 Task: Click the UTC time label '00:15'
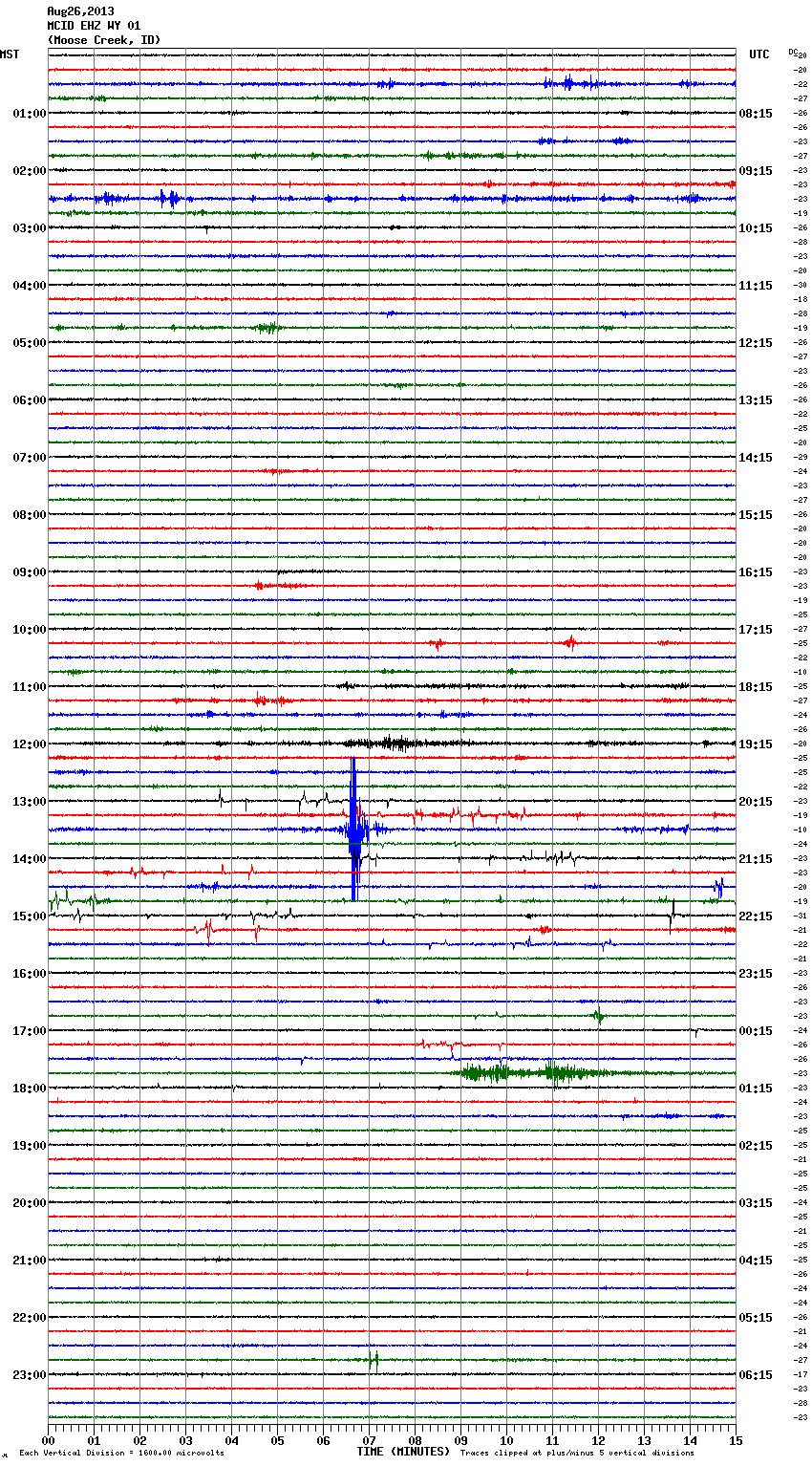pos(756,1030)
